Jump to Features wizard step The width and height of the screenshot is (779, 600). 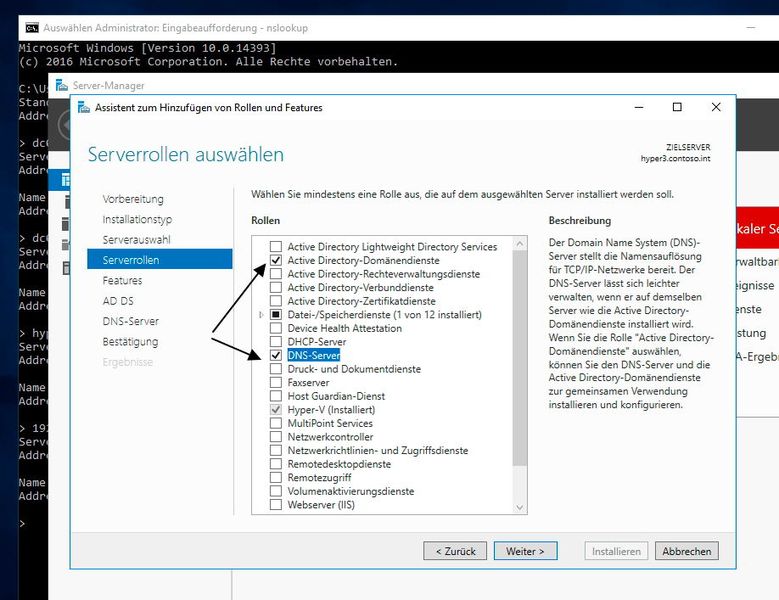(x=122, y=280)
